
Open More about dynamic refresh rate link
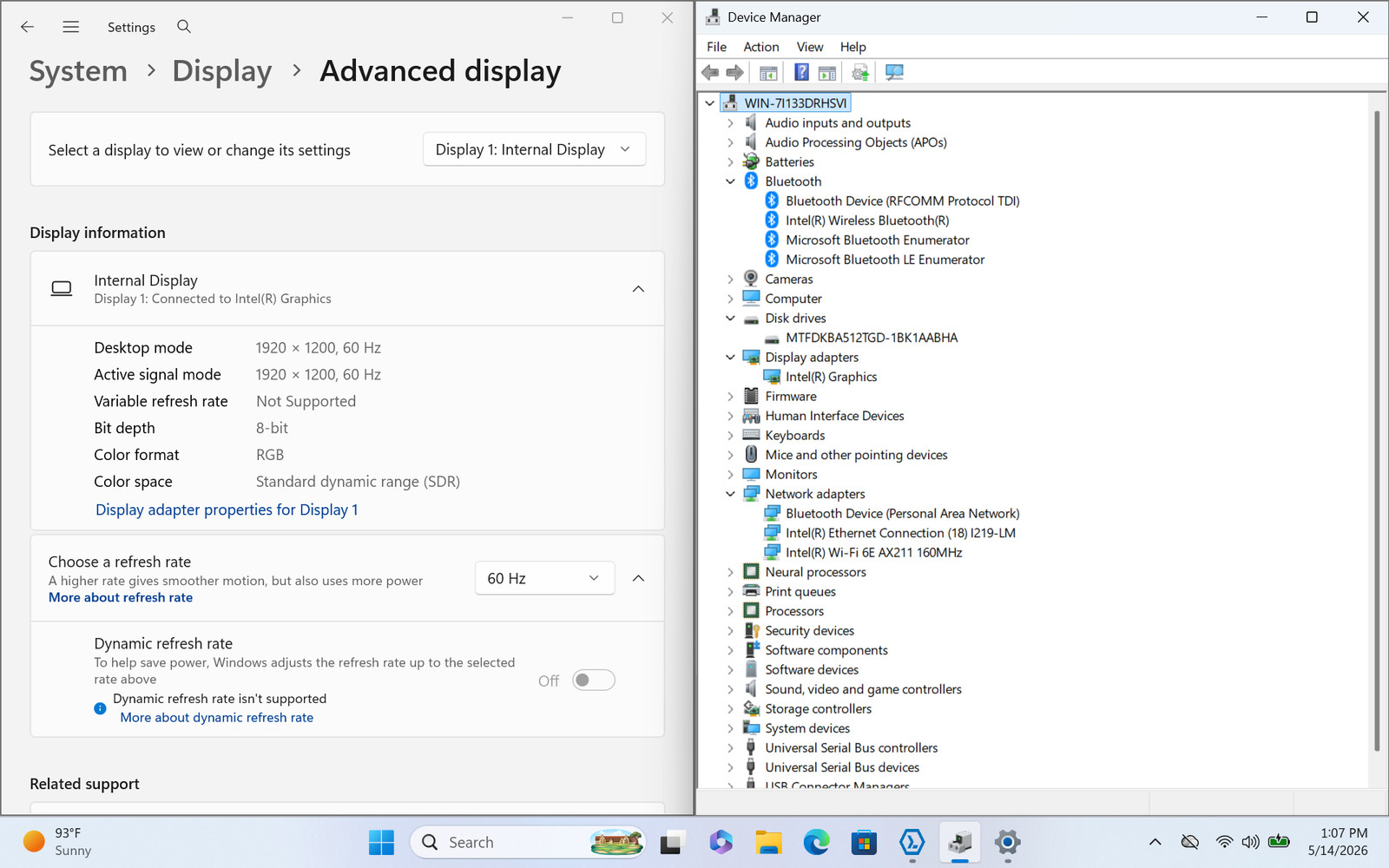pyautogui.click(x=217, y=717)
